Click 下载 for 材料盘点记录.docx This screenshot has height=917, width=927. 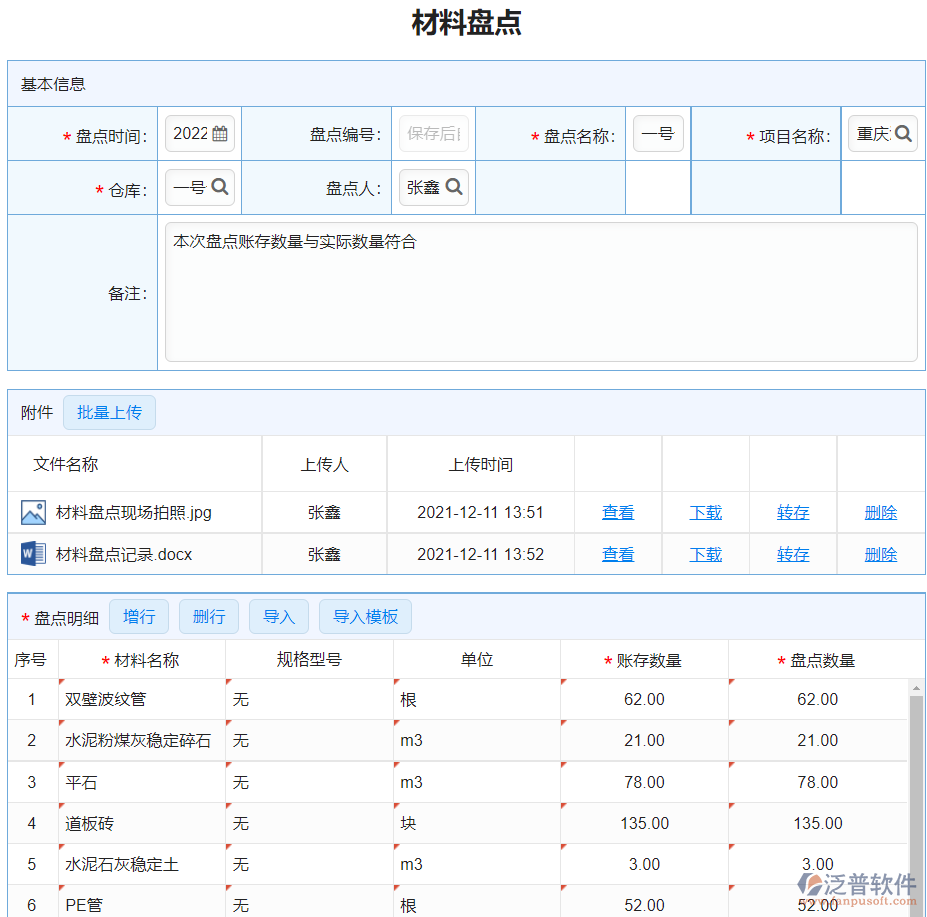tap(705, 554)
